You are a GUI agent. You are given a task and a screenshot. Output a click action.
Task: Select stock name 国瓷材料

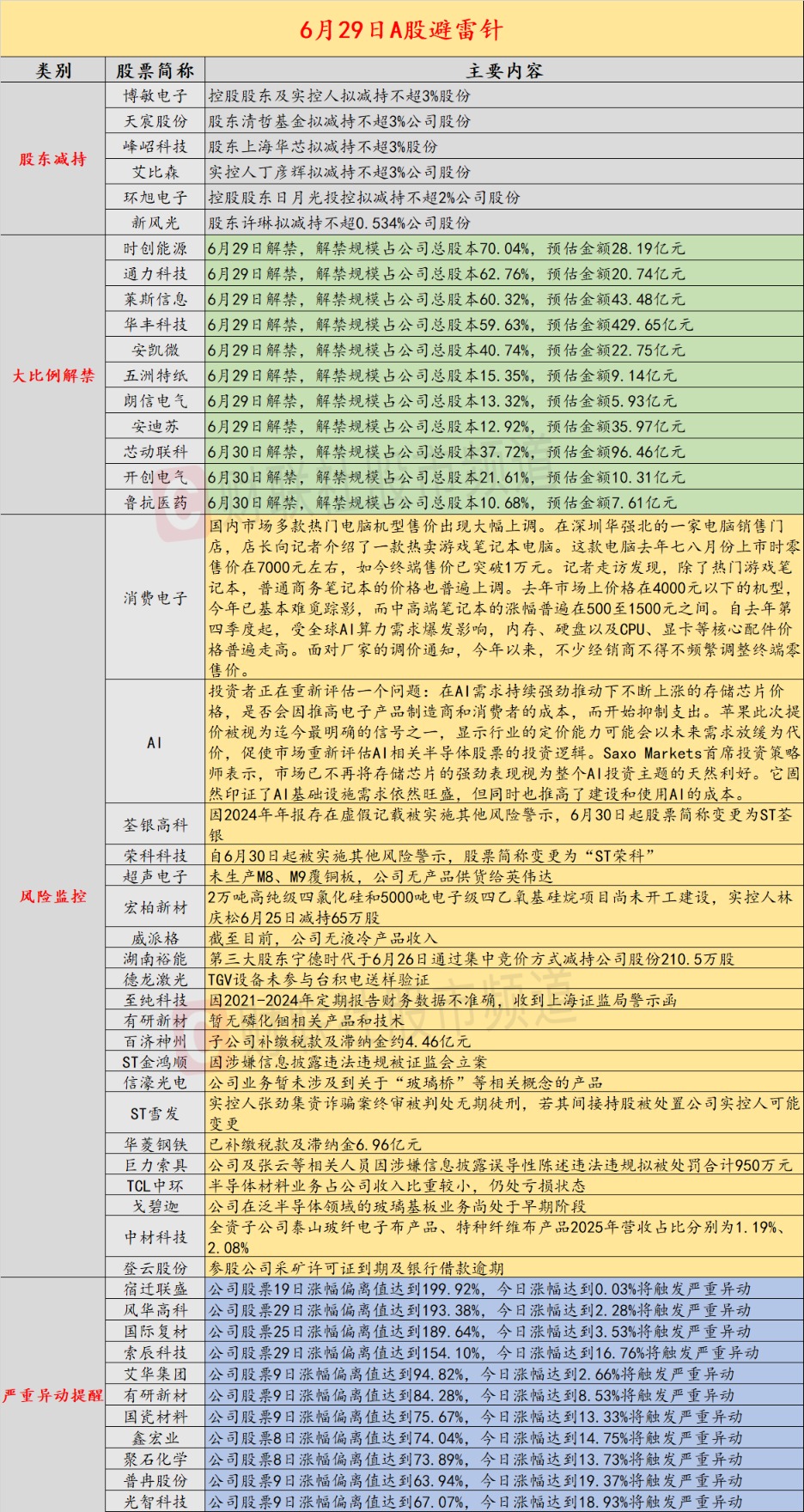click(155, 1417)
